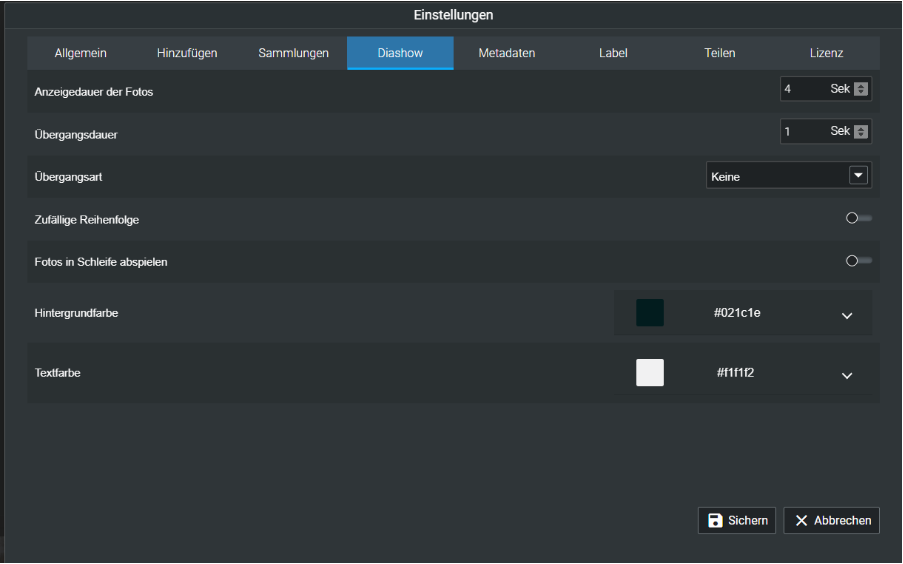Enable the Zufällige Reihenfolge toggle
The image size is (903, 564).
click(x=857, y=218)
